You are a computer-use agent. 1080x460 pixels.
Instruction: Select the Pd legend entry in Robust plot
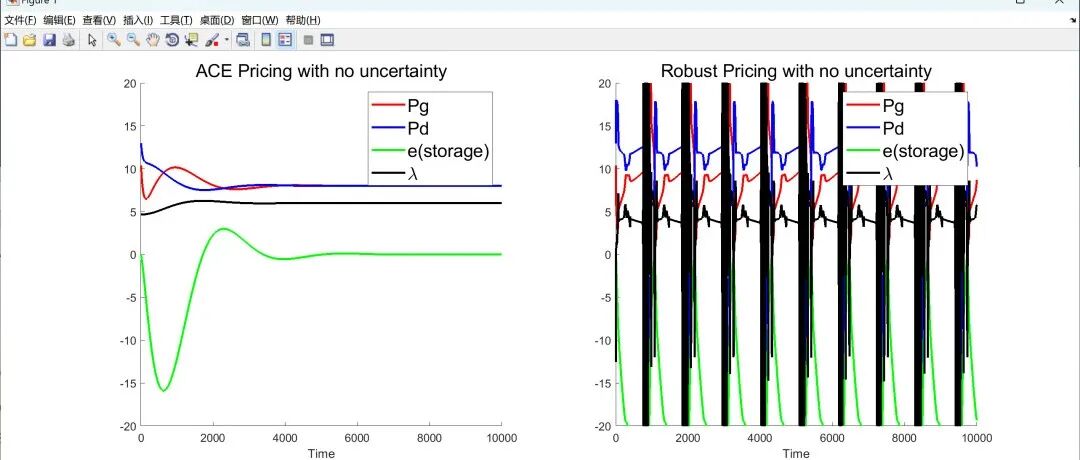(x=894, y=128)
